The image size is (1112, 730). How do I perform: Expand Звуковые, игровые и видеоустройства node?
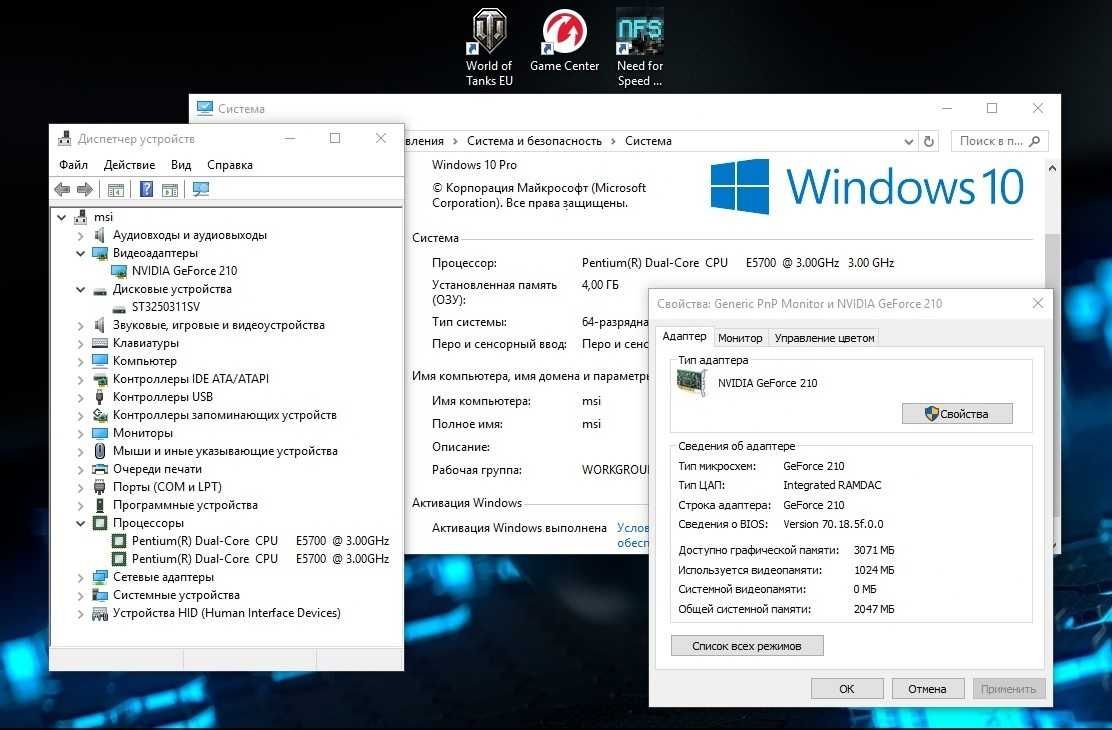pos(81,326)
